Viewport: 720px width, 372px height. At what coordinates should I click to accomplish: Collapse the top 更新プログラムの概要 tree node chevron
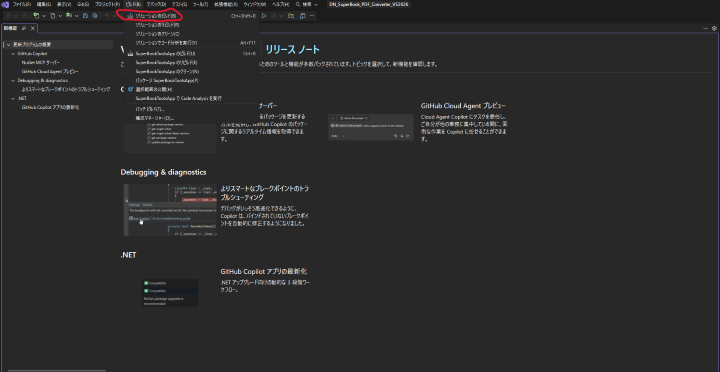coord(8,45)
